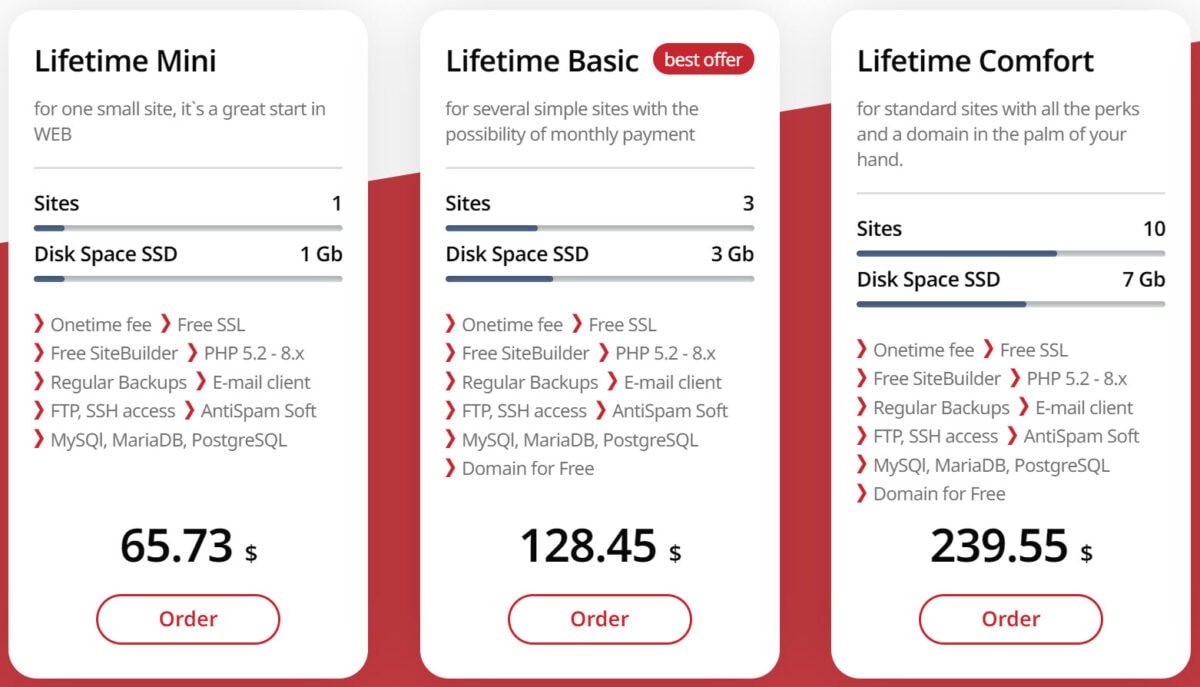This screenshot has width=1200, height=687.
Task: Click Disk Space SSD bar in Lifetime Basic
Action: coord(599,279)
